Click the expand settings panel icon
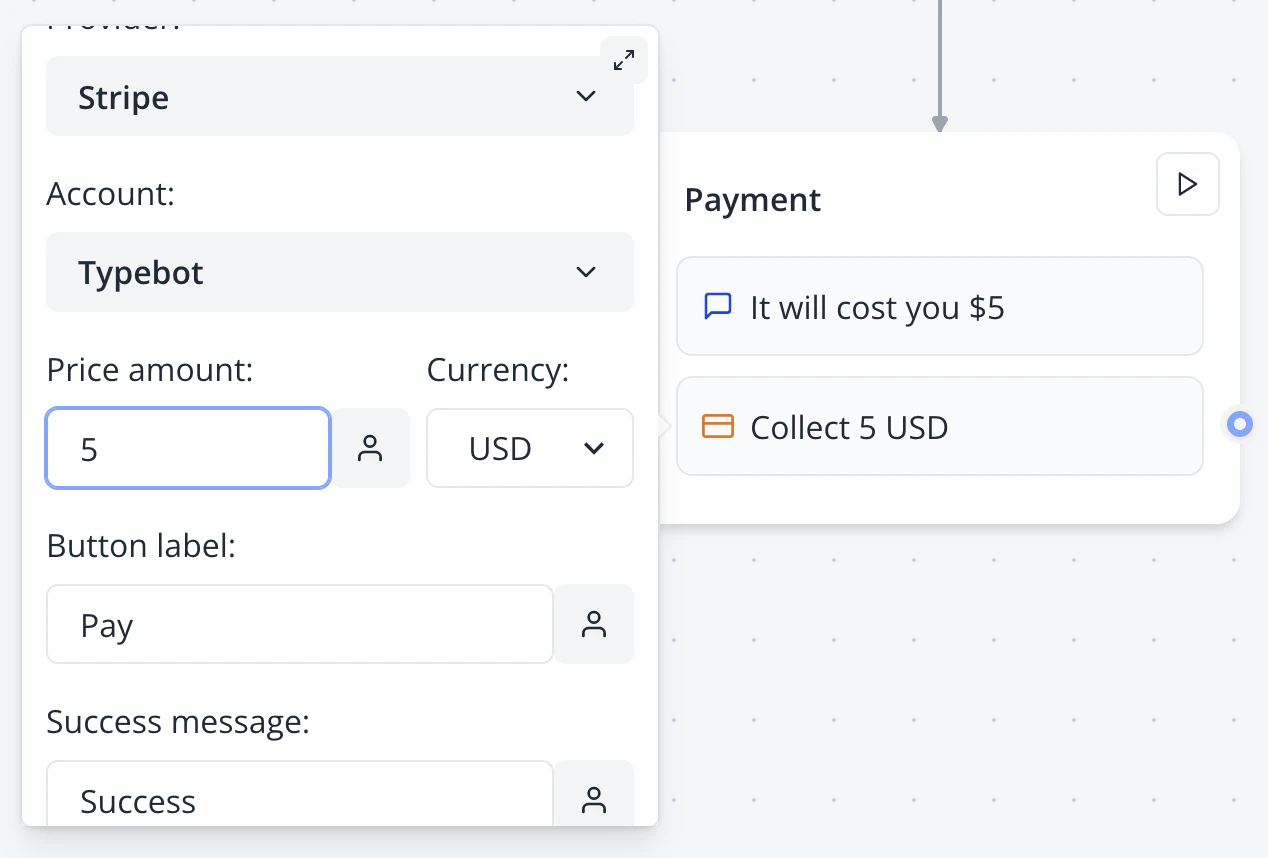The height and width of the screenshot is (858, 1268). click(624, 60)
